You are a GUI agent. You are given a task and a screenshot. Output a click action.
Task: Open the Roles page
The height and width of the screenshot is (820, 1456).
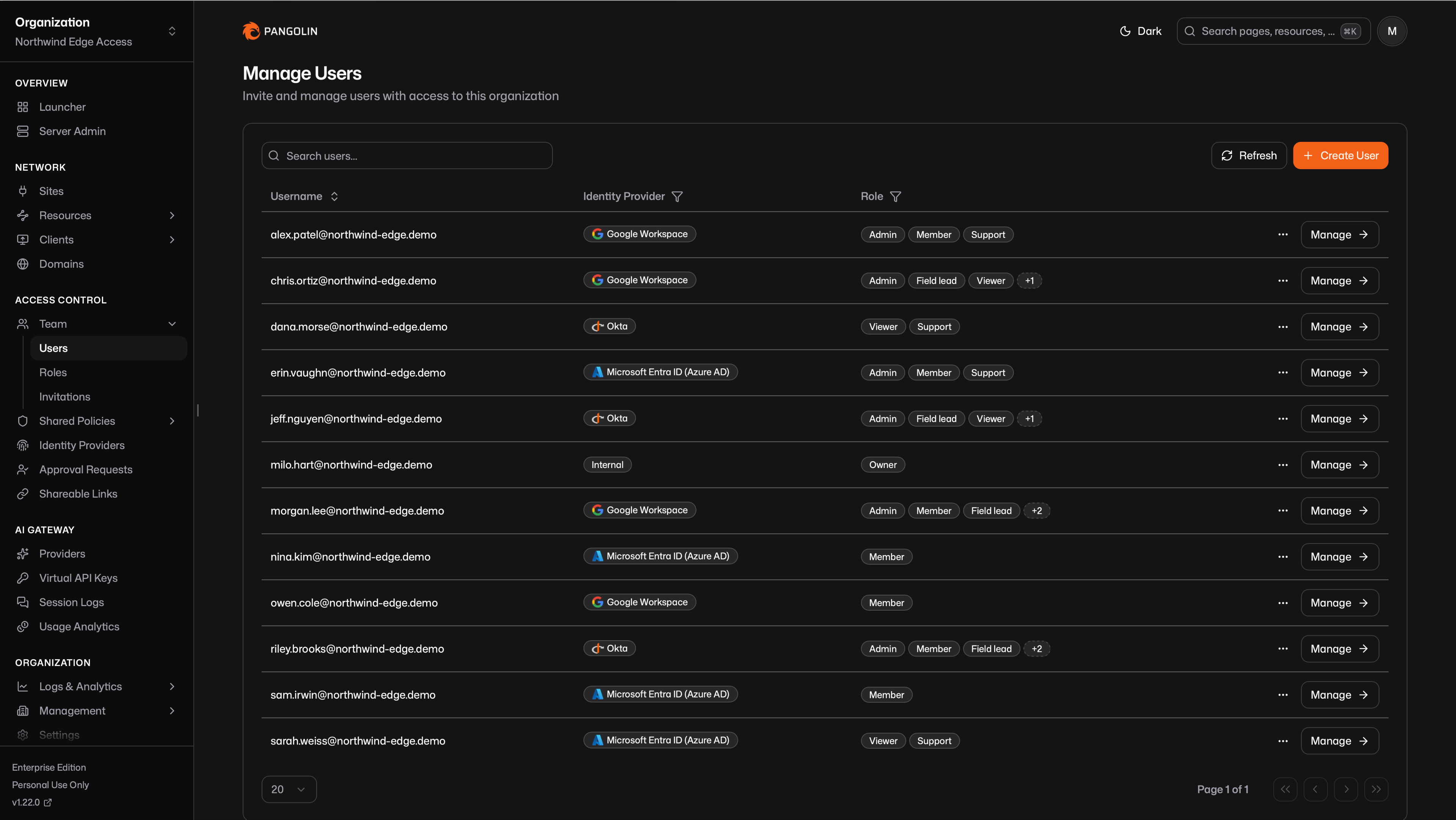[x=53, y=373]
